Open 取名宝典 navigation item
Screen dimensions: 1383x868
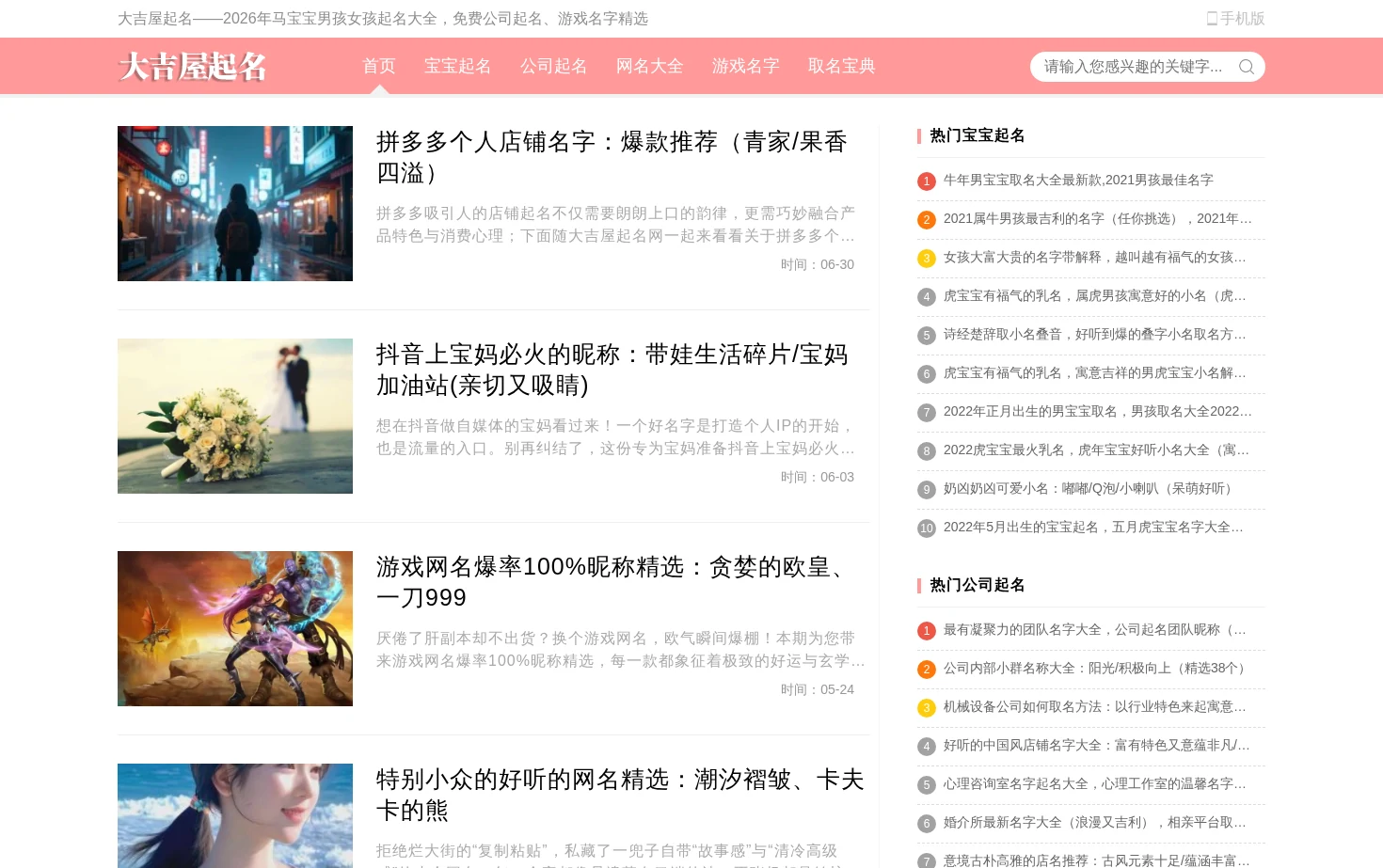click(x=842, y=66)
